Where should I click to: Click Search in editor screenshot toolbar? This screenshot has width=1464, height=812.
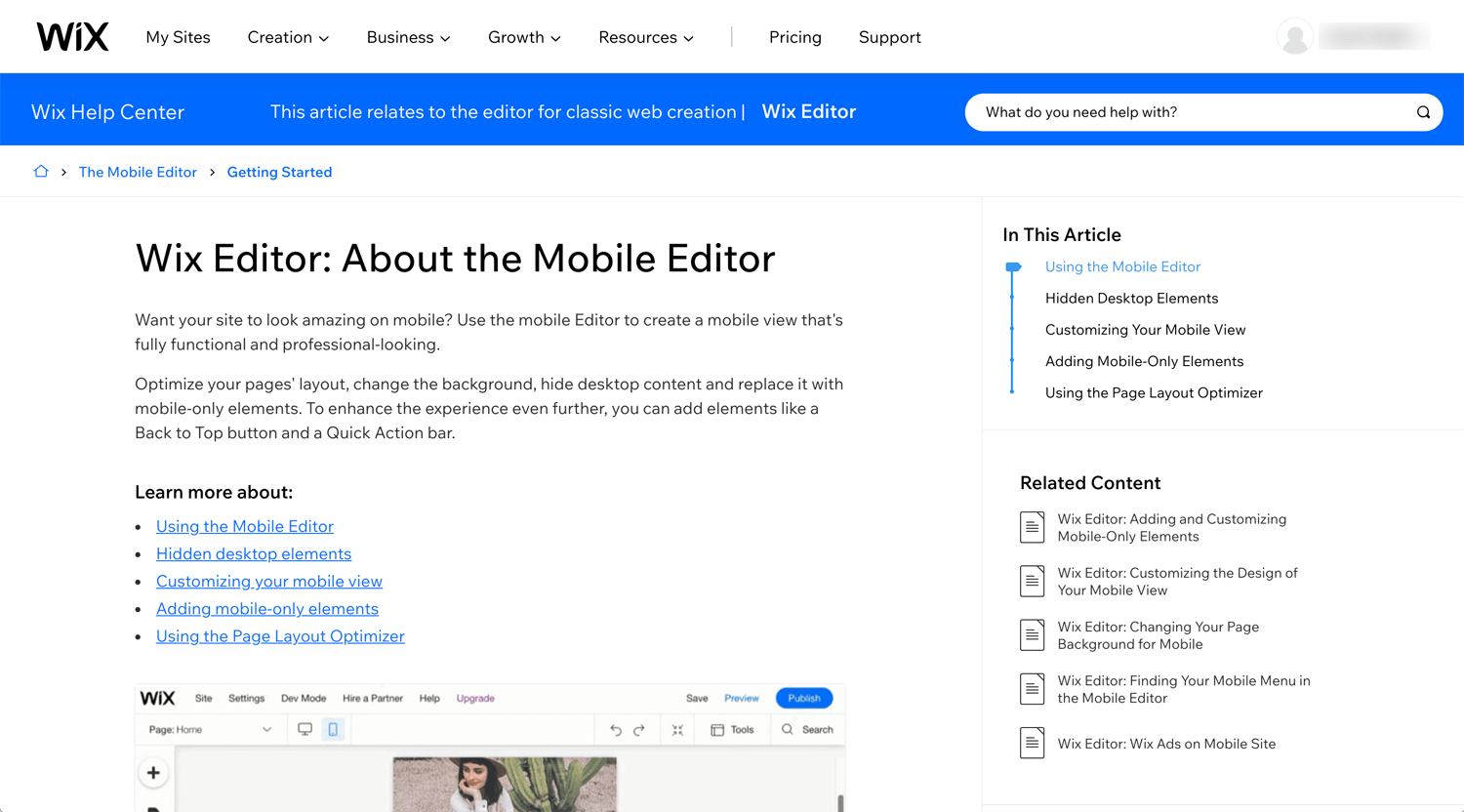pyautogui.click(x=807, y=730)
